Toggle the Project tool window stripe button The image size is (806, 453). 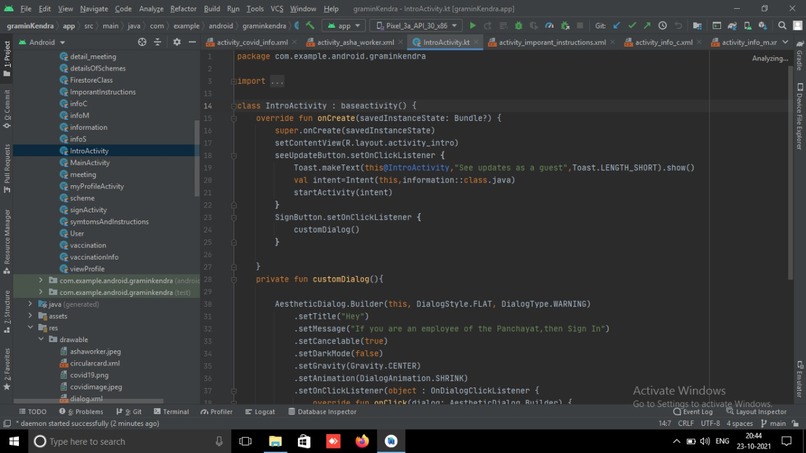(x=7, y=59)
